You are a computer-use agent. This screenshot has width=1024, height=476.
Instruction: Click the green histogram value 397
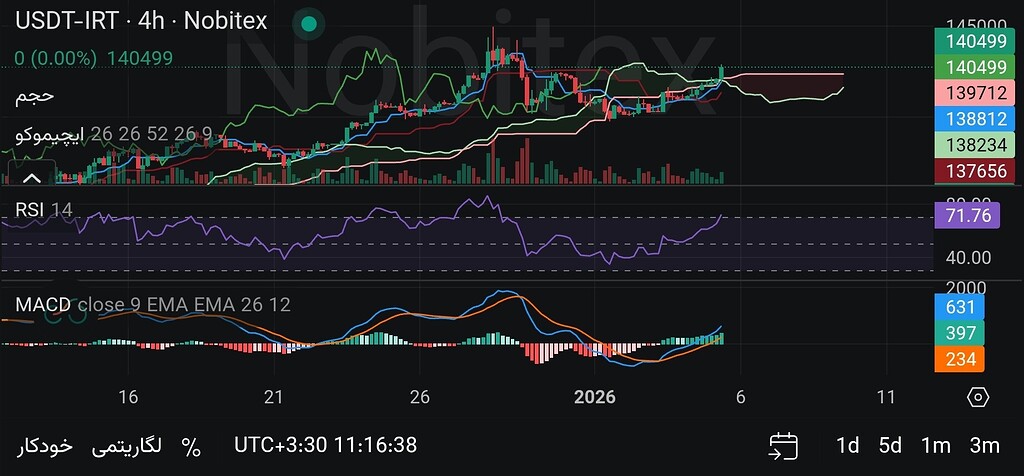pyautogui.click(x=959, y=333)
